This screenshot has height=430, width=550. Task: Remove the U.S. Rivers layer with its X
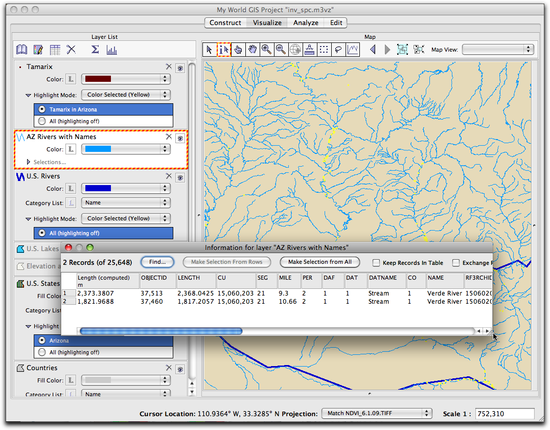coord(169,176)
